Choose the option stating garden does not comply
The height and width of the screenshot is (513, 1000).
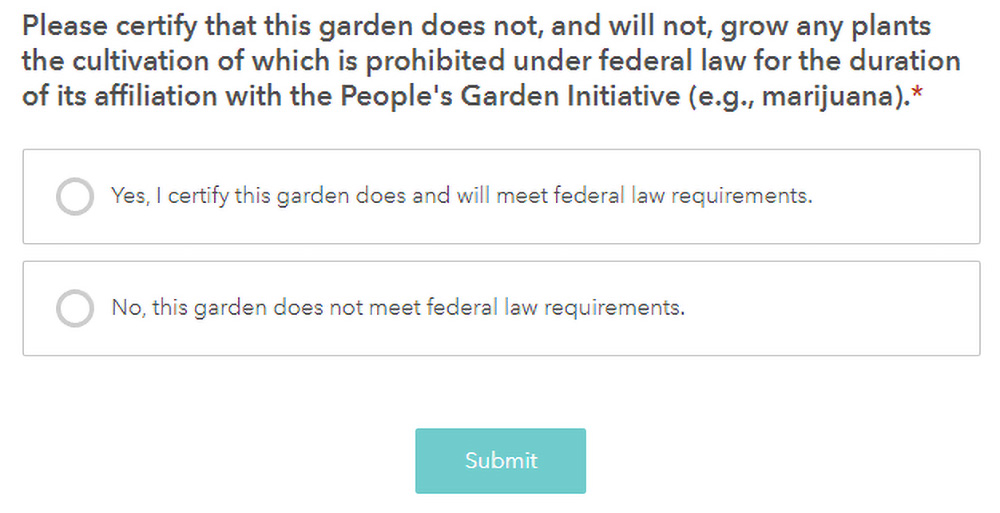click(75, 308)
